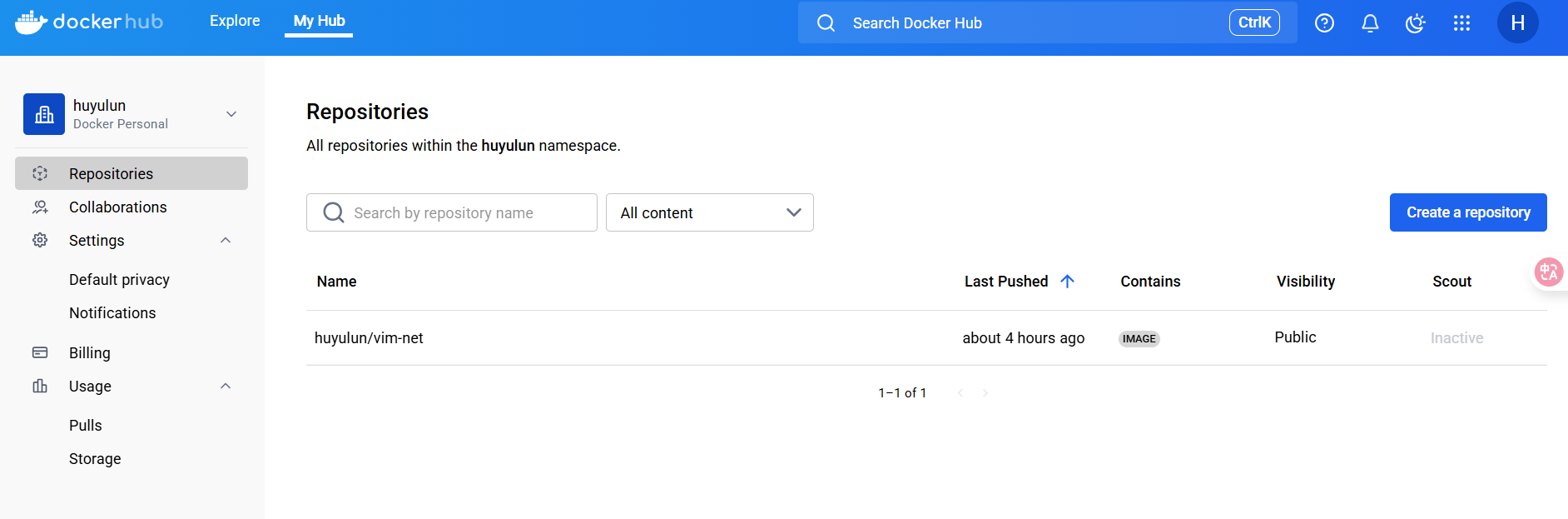
Task: Click the Repositories sidebar icon
Action: point(40,173)
